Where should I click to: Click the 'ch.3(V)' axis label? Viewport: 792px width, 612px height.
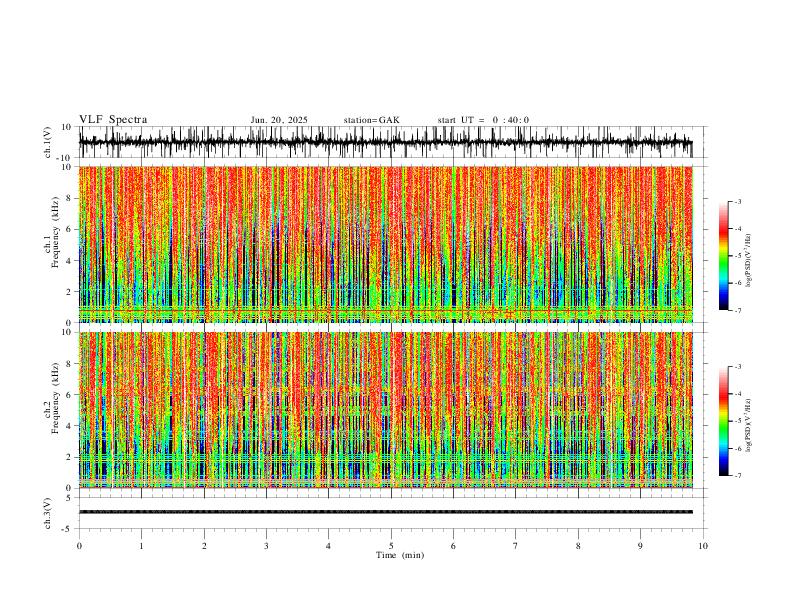[48, 513]
